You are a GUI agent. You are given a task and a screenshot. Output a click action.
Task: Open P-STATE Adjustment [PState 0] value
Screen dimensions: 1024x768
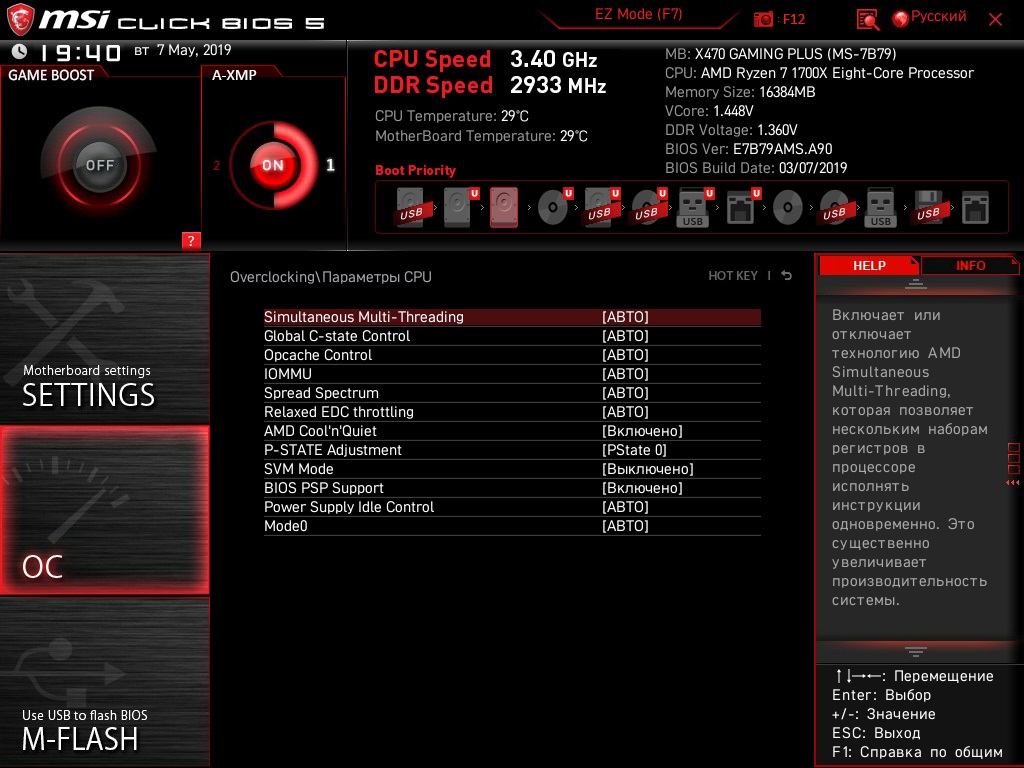pyautogui.click(x=634, y=450)
